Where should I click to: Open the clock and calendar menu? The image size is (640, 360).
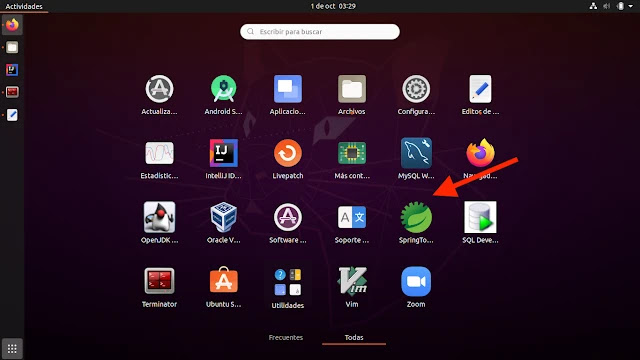(333, 6)
